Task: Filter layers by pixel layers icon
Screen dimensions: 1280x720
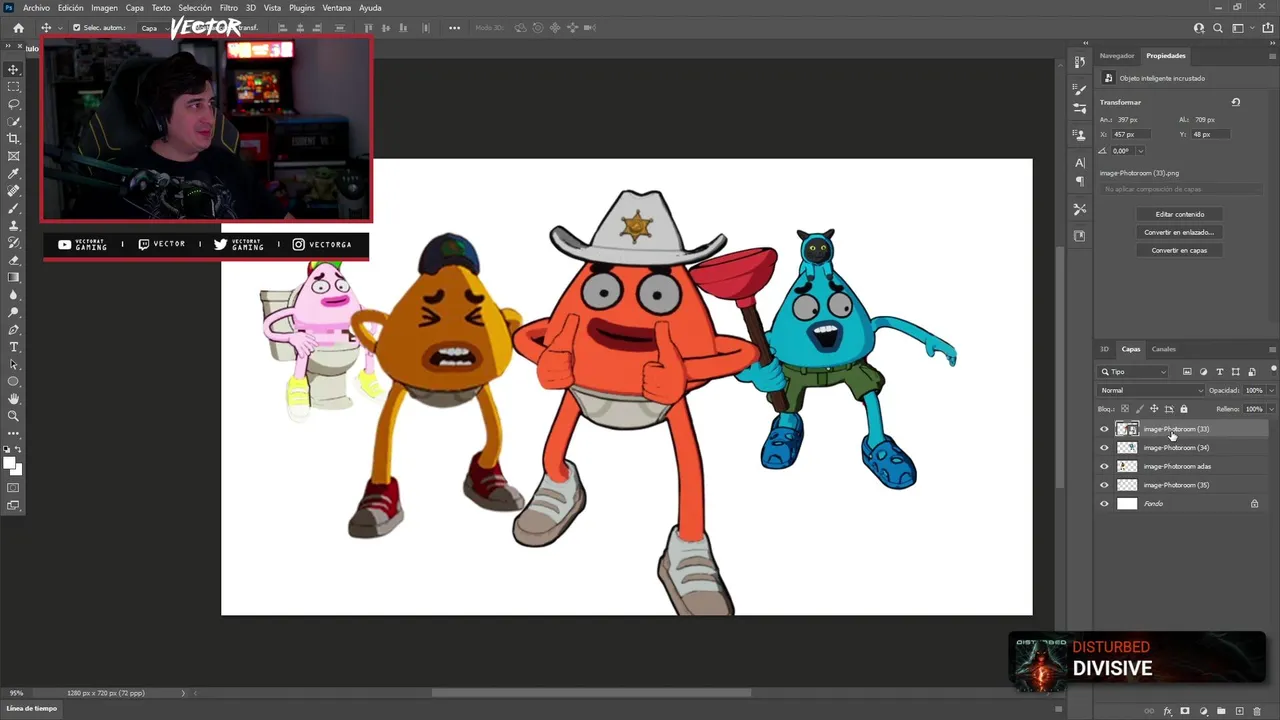Action: point(1187,372)
